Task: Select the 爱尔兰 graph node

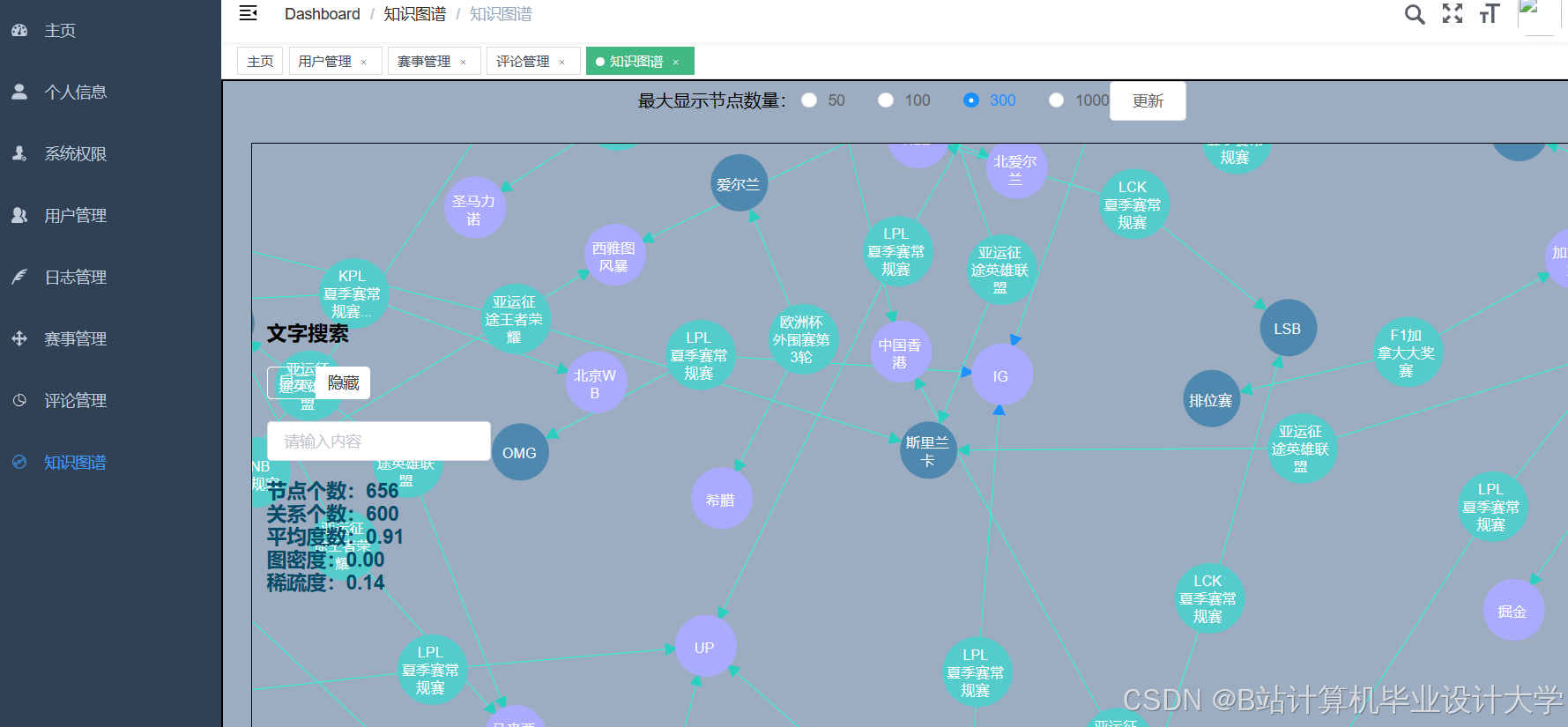Action: pos(739,183)
